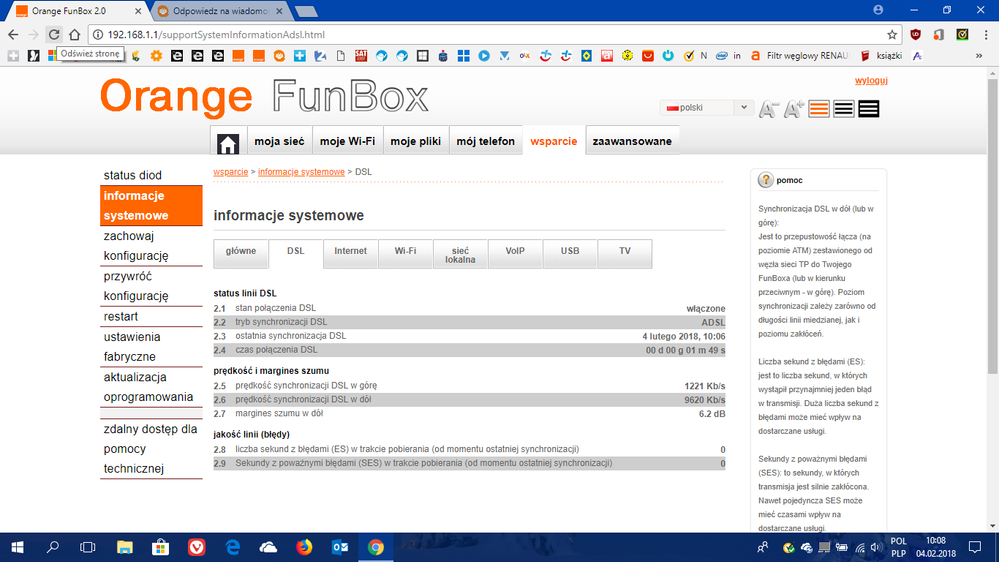Screen dimensions: 999x562
Task: Decrease font size with A- icon
Action: click(x=768, y=109)
